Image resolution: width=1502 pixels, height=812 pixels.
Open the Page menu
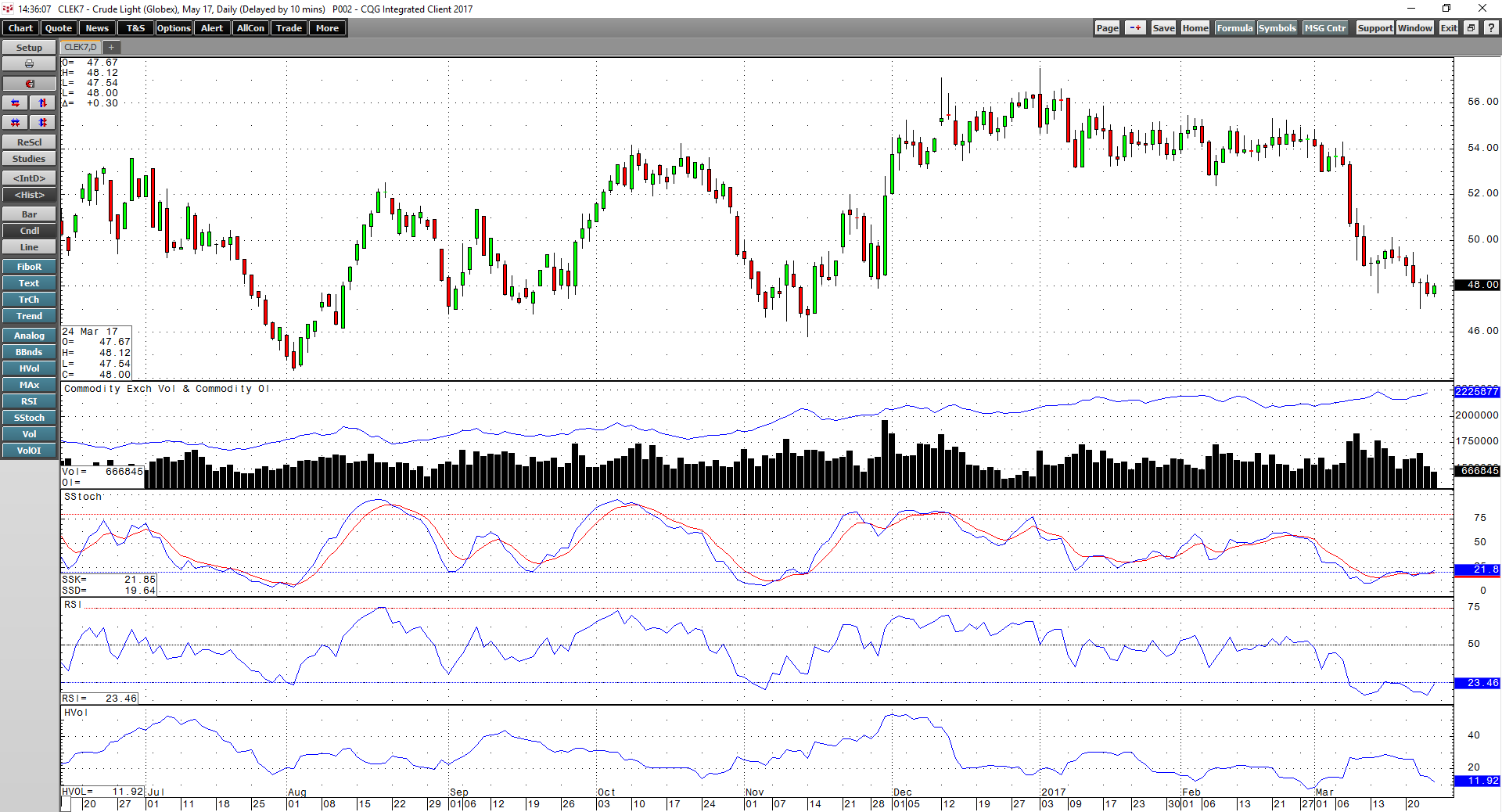click(x=1107, y=28)
